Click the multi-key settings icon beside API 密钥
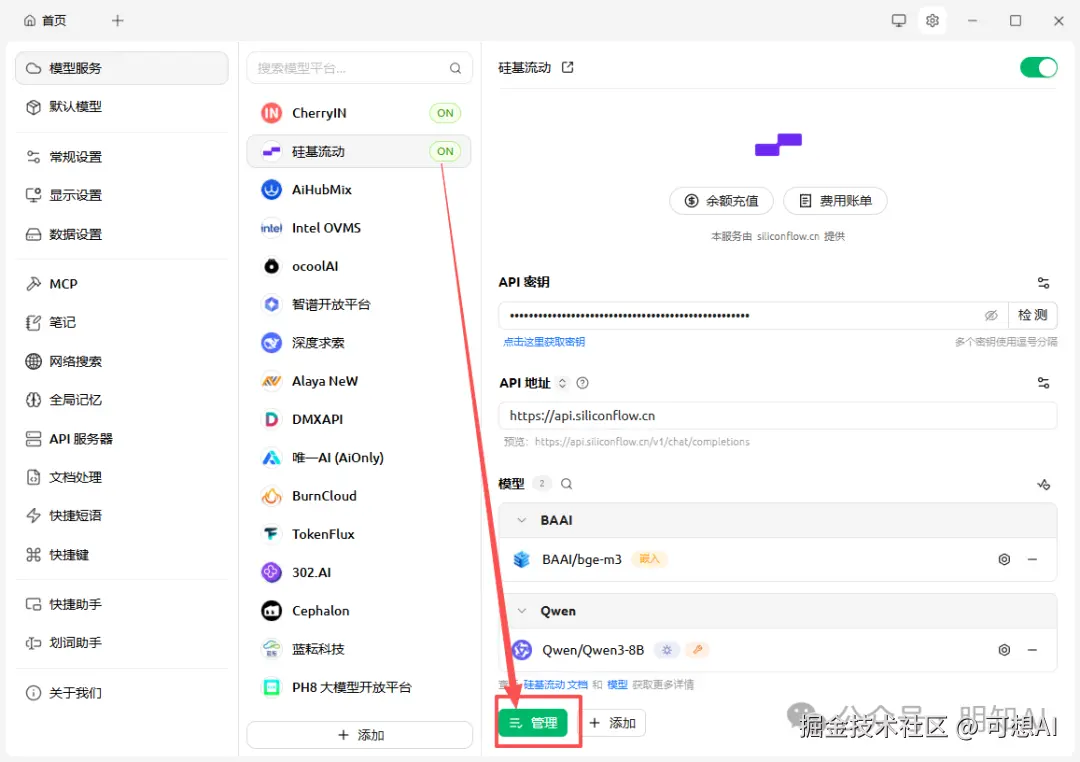This screenshot has width=1080, height=762. pos(1043,282)
